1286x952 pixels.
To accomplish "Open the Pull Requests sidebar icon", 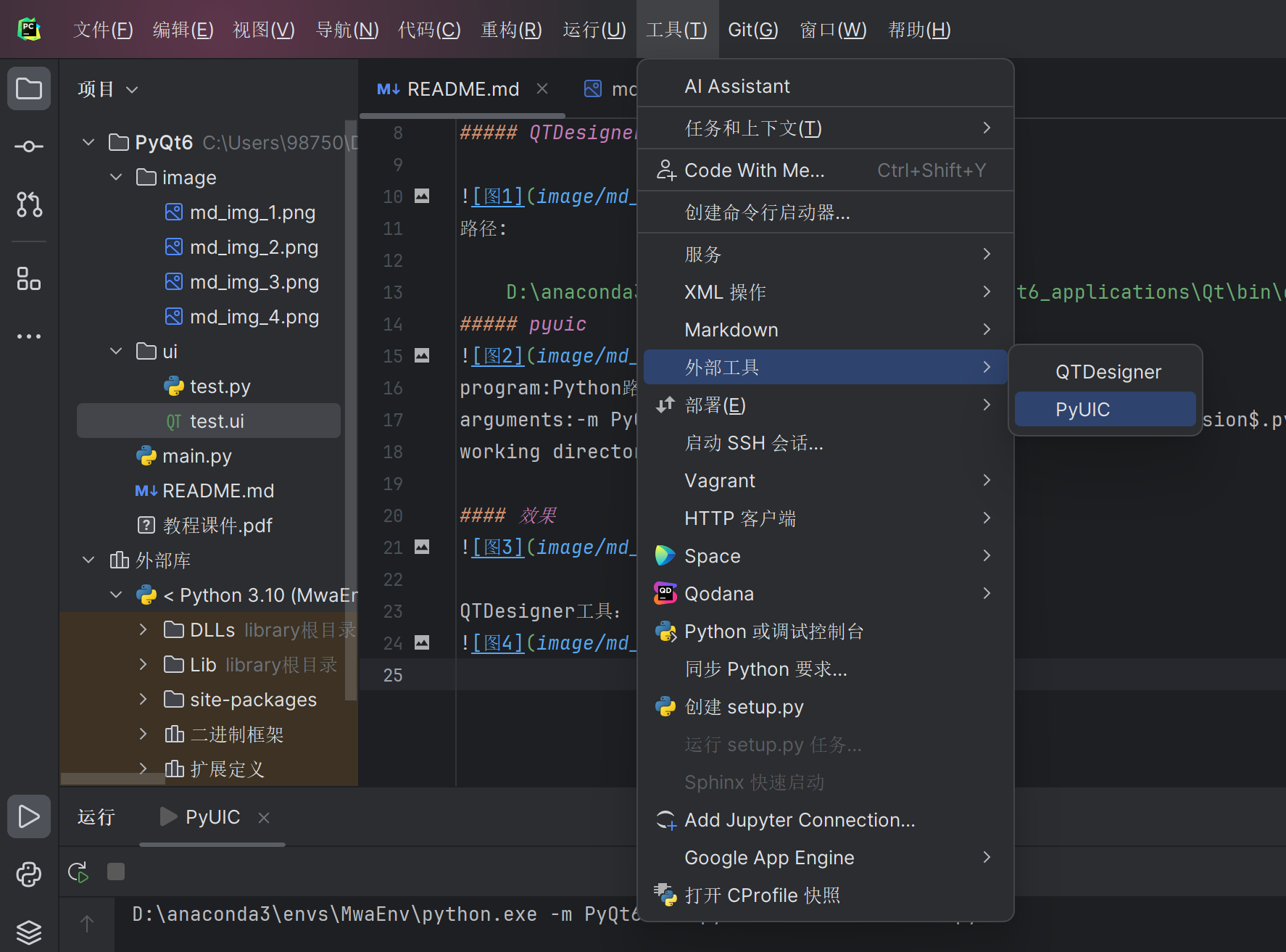I will pyautogui.click(x=29, y=204).
